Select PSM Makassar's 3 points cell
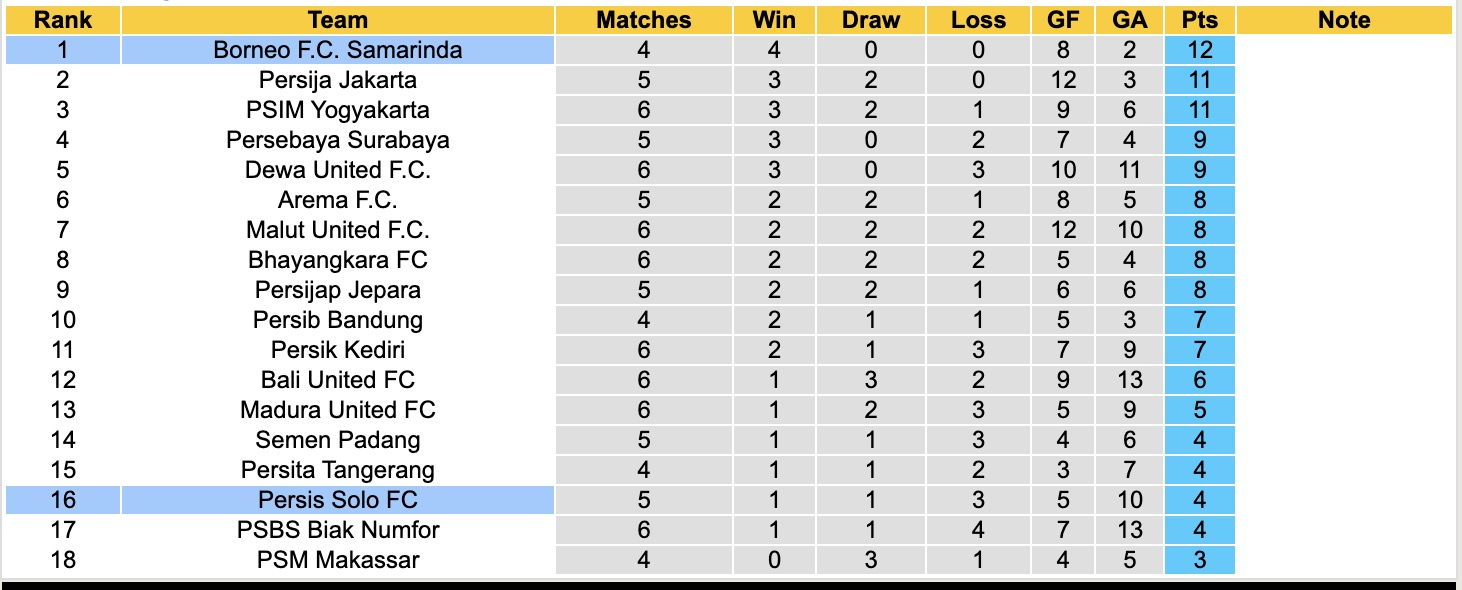This screenshot has width=1462, height=590. (x=1199, y=560)
